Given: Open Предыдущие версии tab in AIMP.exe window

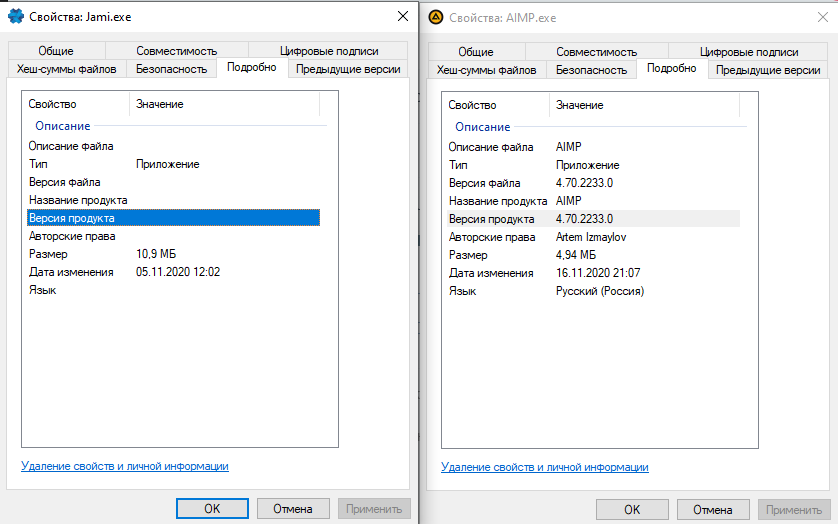Looking at the screenshot, I should tap(768, 70).
